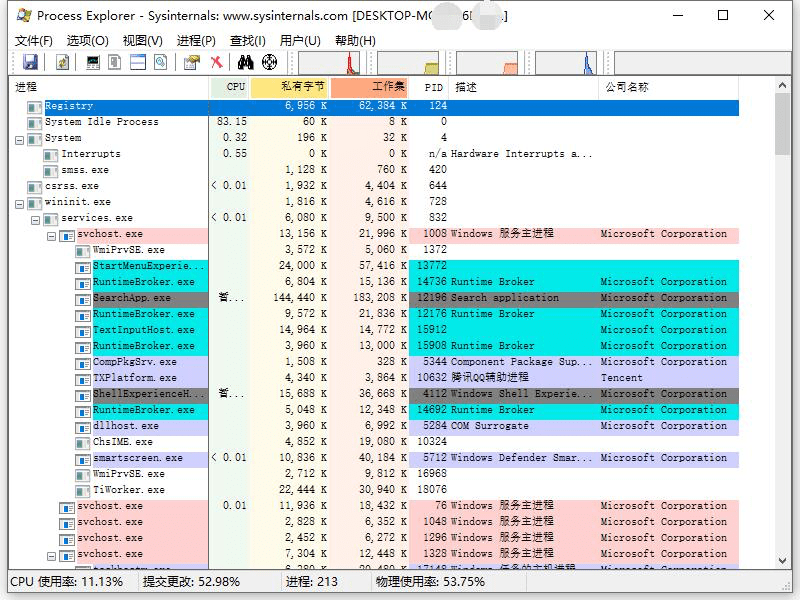Viewport: 800px width, 600px height.
Task: Click the blue I/O graph in toolbar
Action: click(566, 63)
